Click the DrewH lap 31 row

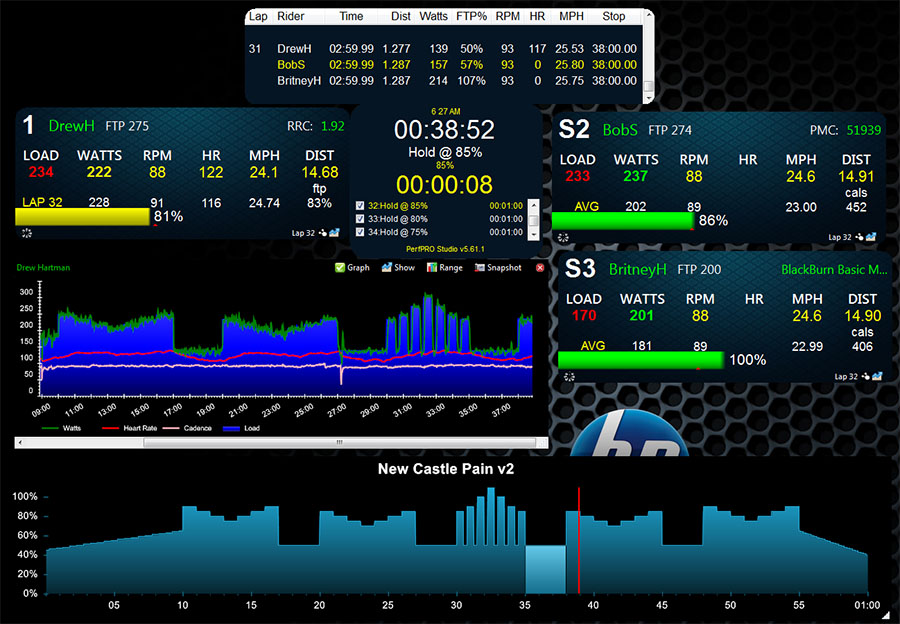(443, 49)
